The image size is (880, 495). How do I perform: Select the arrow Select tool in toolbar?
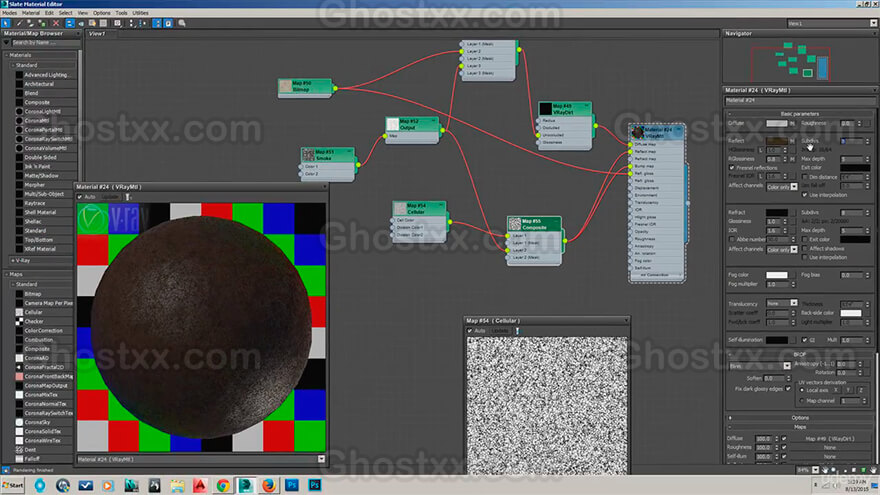tap(6, 23)
